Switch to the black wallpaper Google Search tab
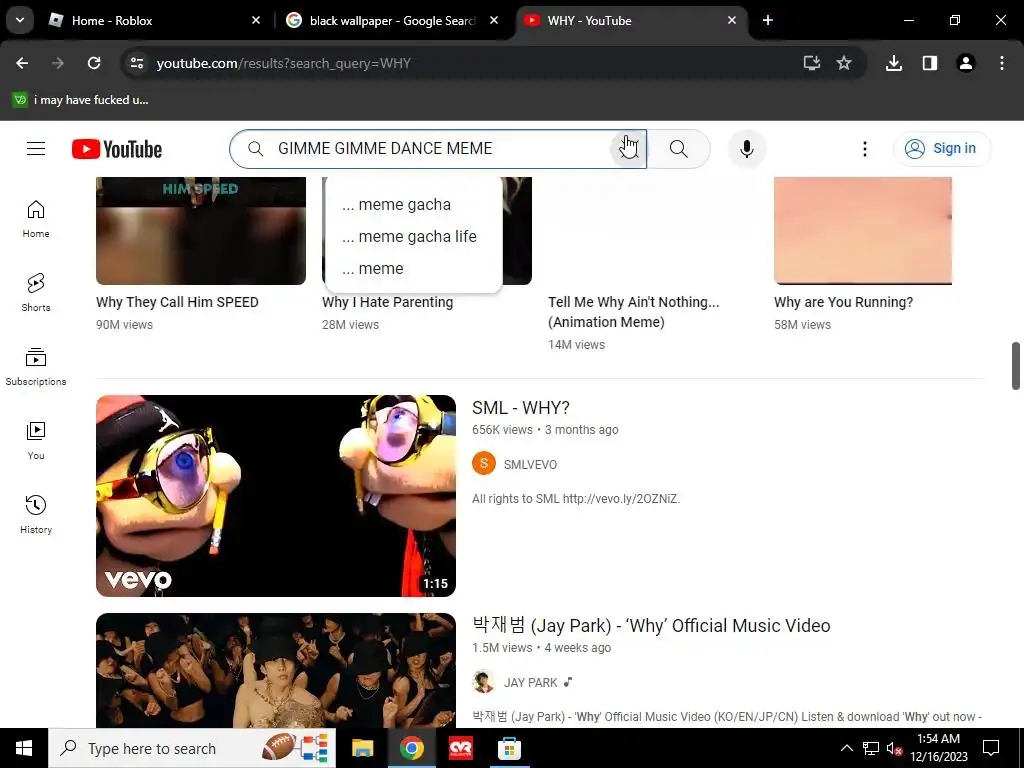1024x768 pixels. pos(393,20)
